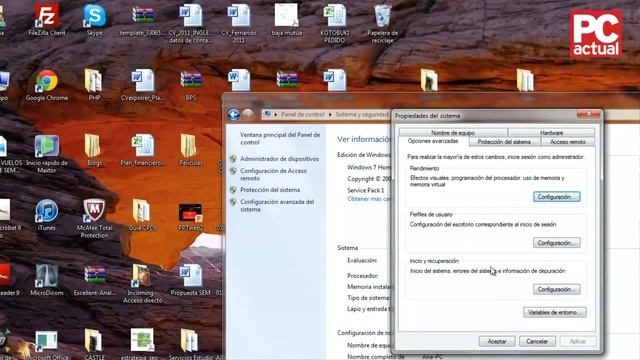Select the Plan_financiero spreadsheet icon
The height and width of the screenshot is (360, 640).
(x=143, y=150)
